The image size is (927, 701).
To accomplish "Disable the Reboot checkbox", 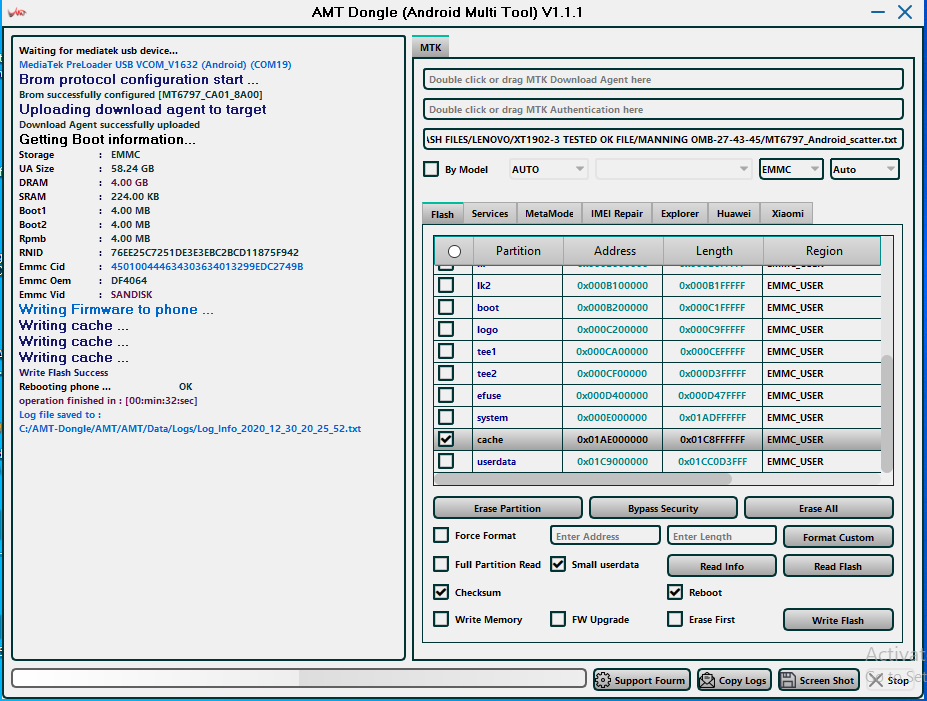I will click(675, 592).
